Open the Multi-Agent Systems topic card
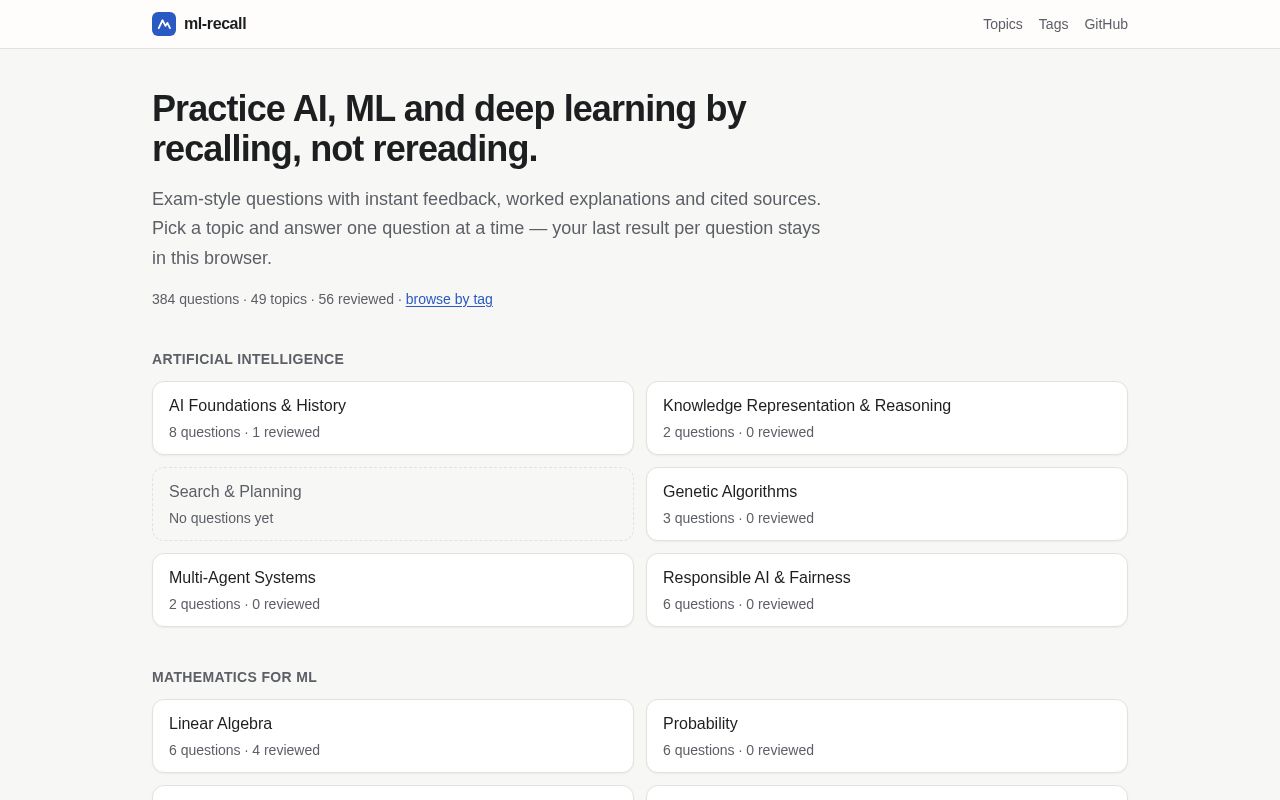Viewport: 1280px width, 800px height. pyautogui.click(x=393, y=590)
